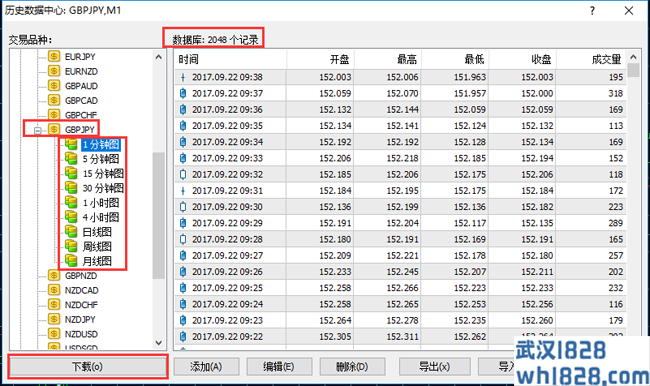Click the GBPNZD symbol coin icon
The width and height of the screenshot is (650, 386).
pos(54,275)
